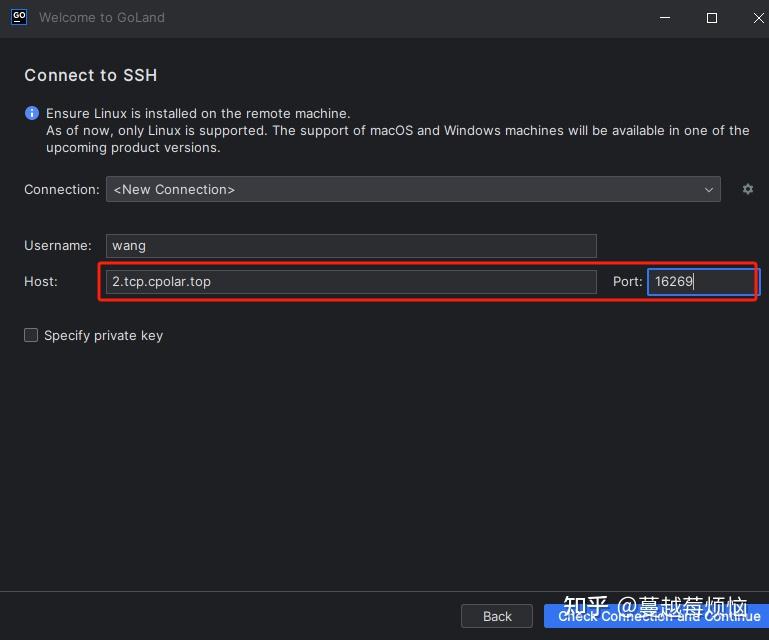The image size is (769, 640).
Task: Click the GoLand logo icon
Action: tap(19, 17)
